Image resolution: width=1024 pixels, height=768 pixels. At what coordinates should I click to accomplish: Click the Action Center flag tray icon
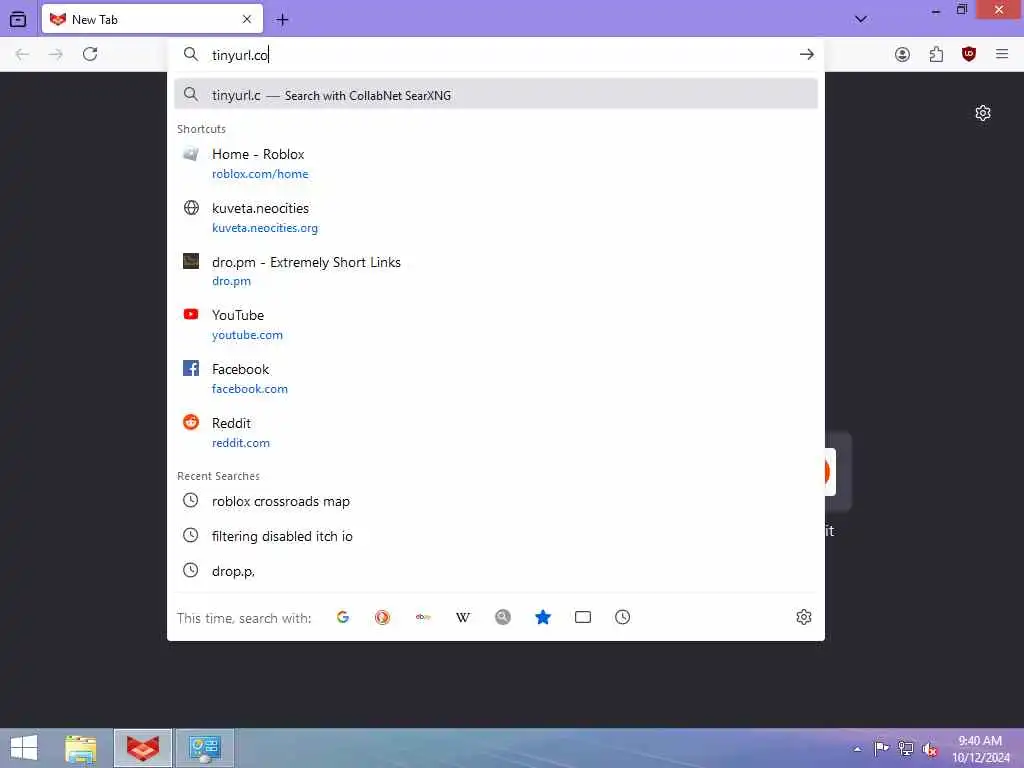(x=881, y=748)
